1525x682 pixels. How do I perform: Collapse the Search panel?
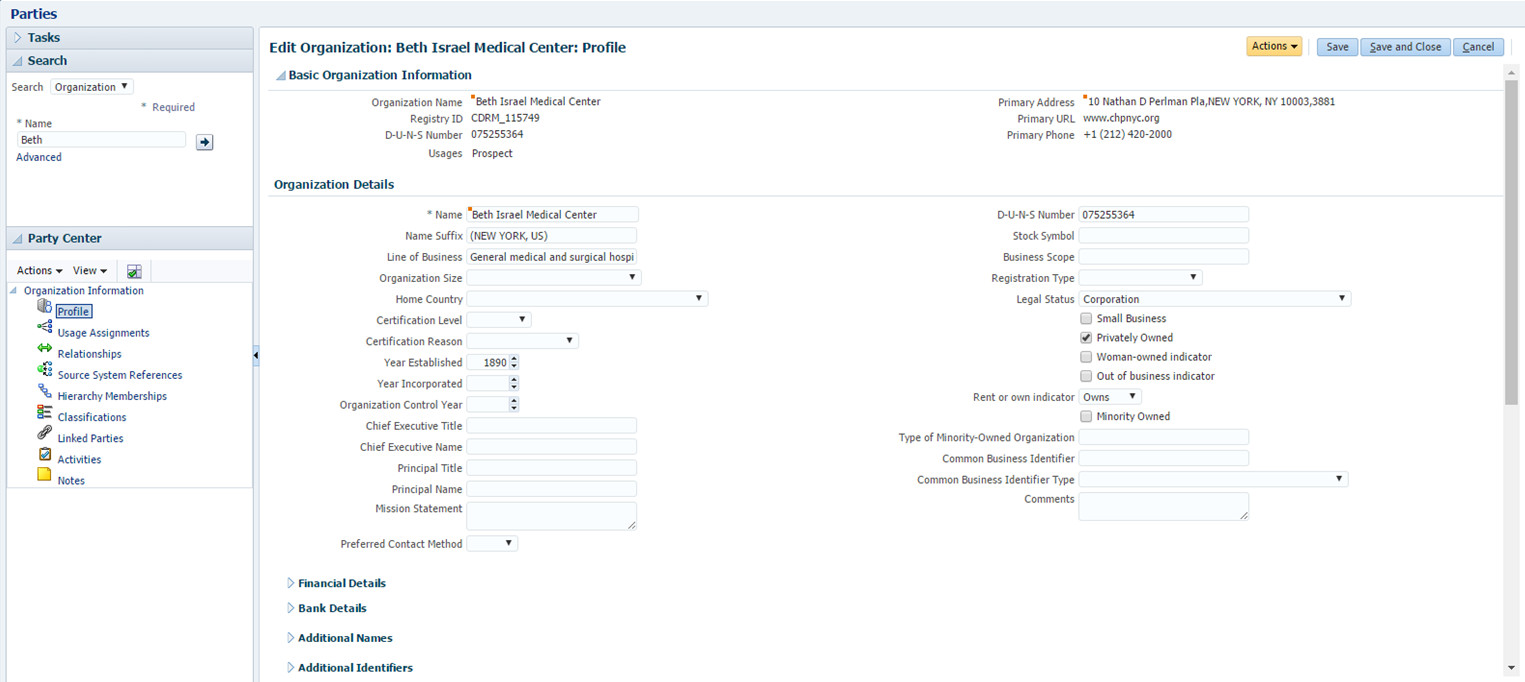[18, 61]
